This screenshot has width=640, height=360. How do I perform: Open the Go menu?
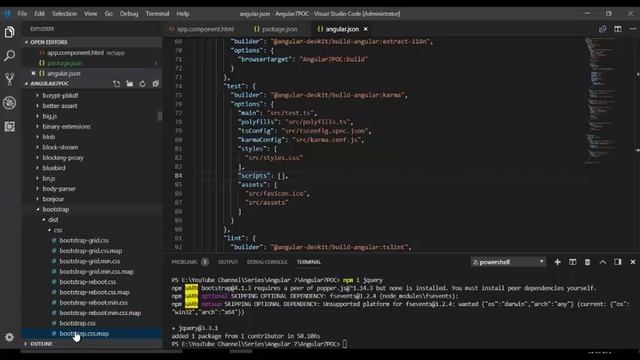[x=108, y=13]
